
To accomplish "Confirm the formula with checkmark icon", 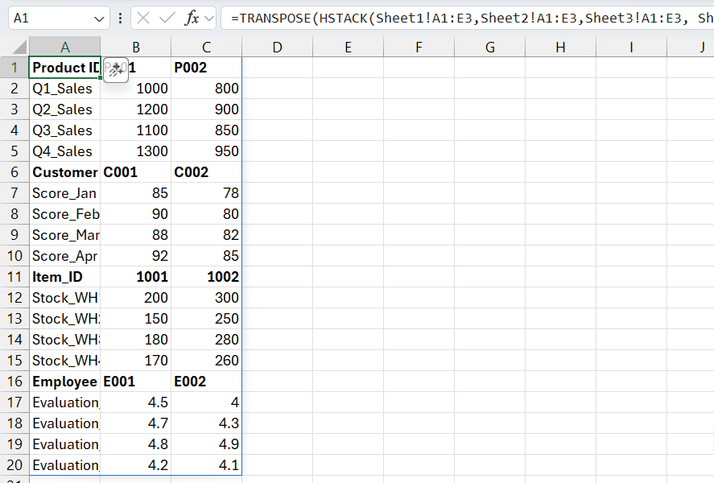I will tap(167, 18).
